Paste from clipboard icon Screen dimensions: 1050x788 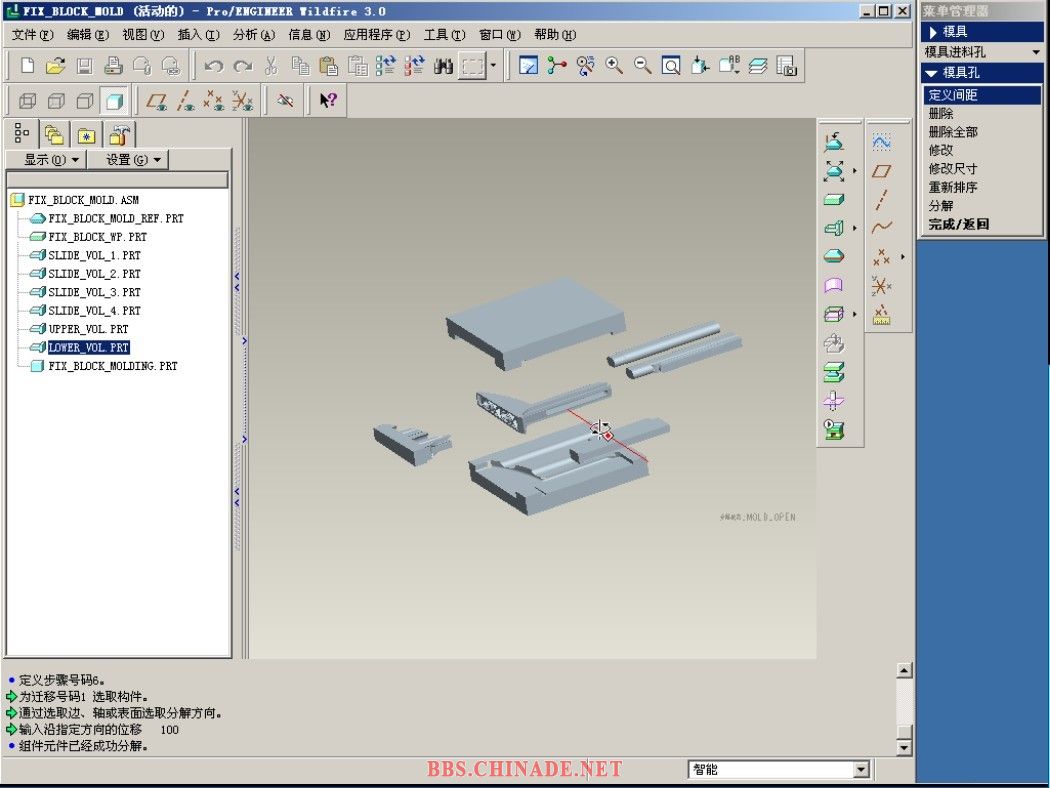coord(328,66)
